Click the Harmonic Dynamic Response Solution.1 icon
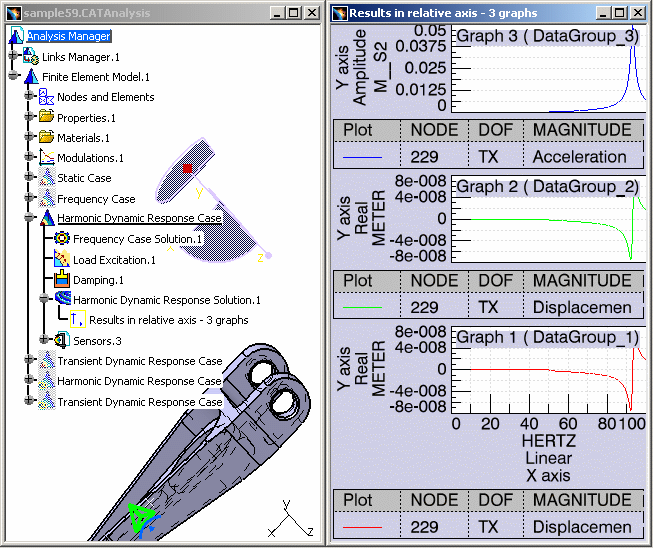 tap(62, 299)
